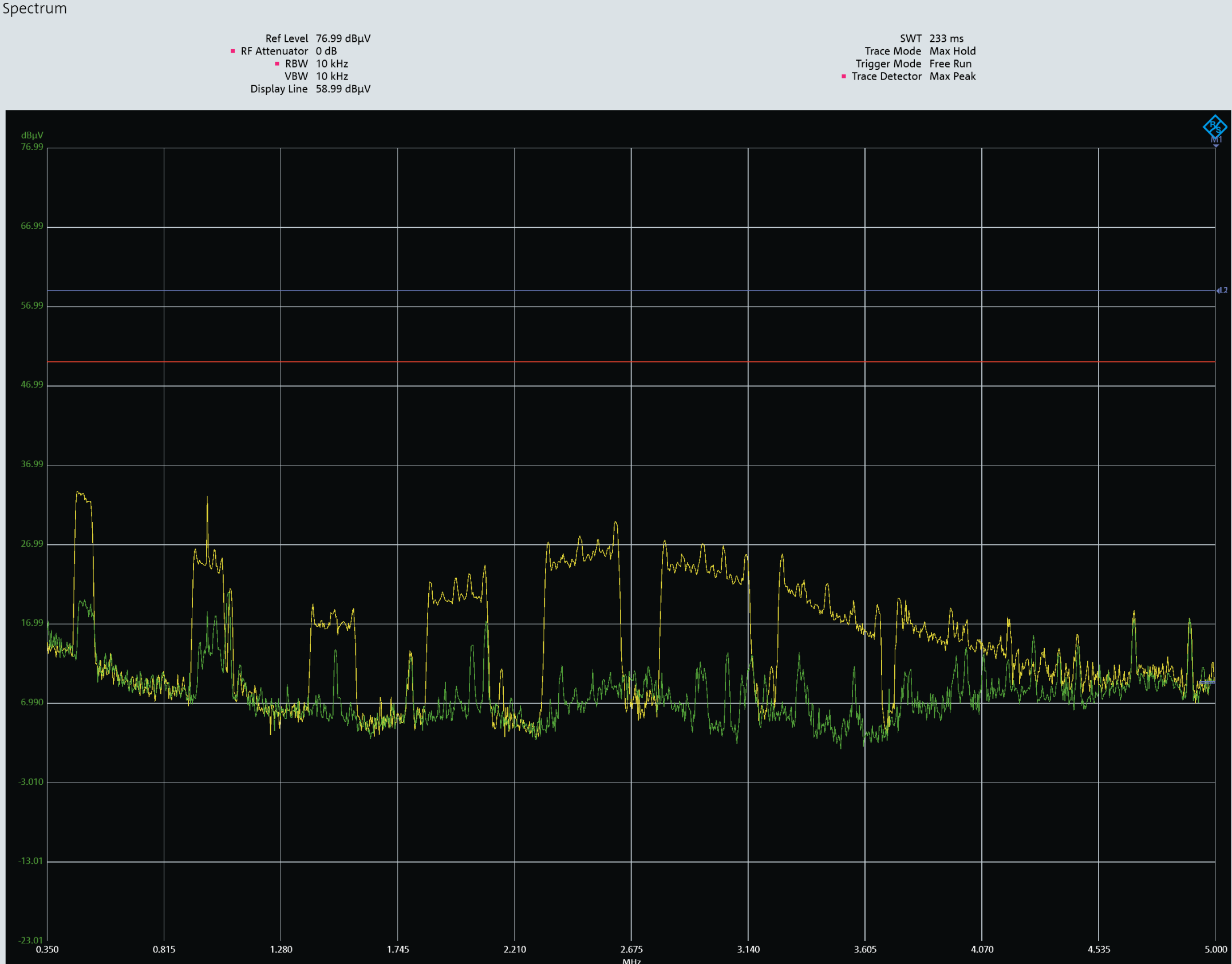Select the RBW value 10 kHz
This screenshot has height=964, width=1232.
pos(332,64)
